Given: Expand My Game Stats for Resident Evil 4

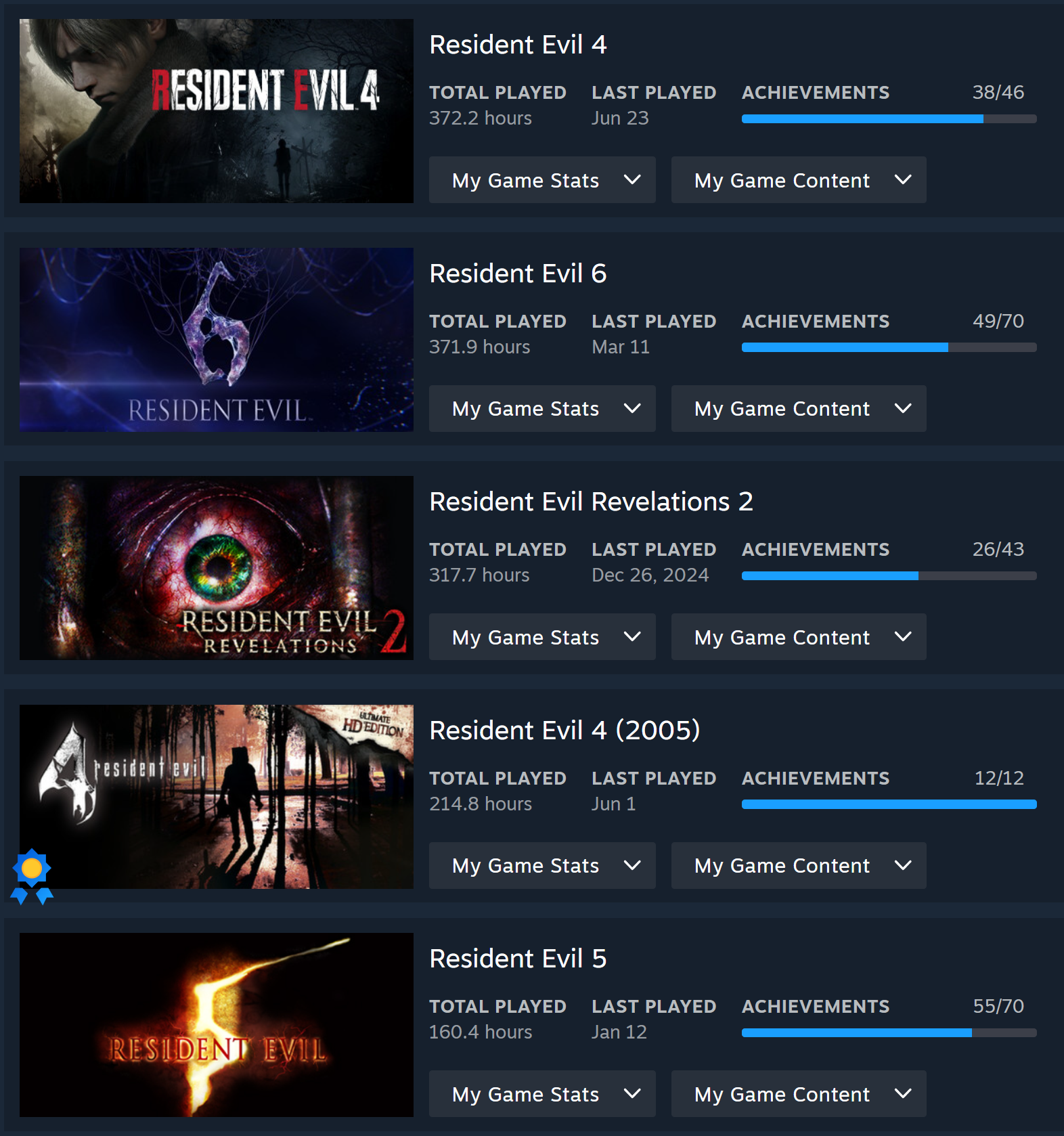Looking at the screenshot, I should point(542,180).
